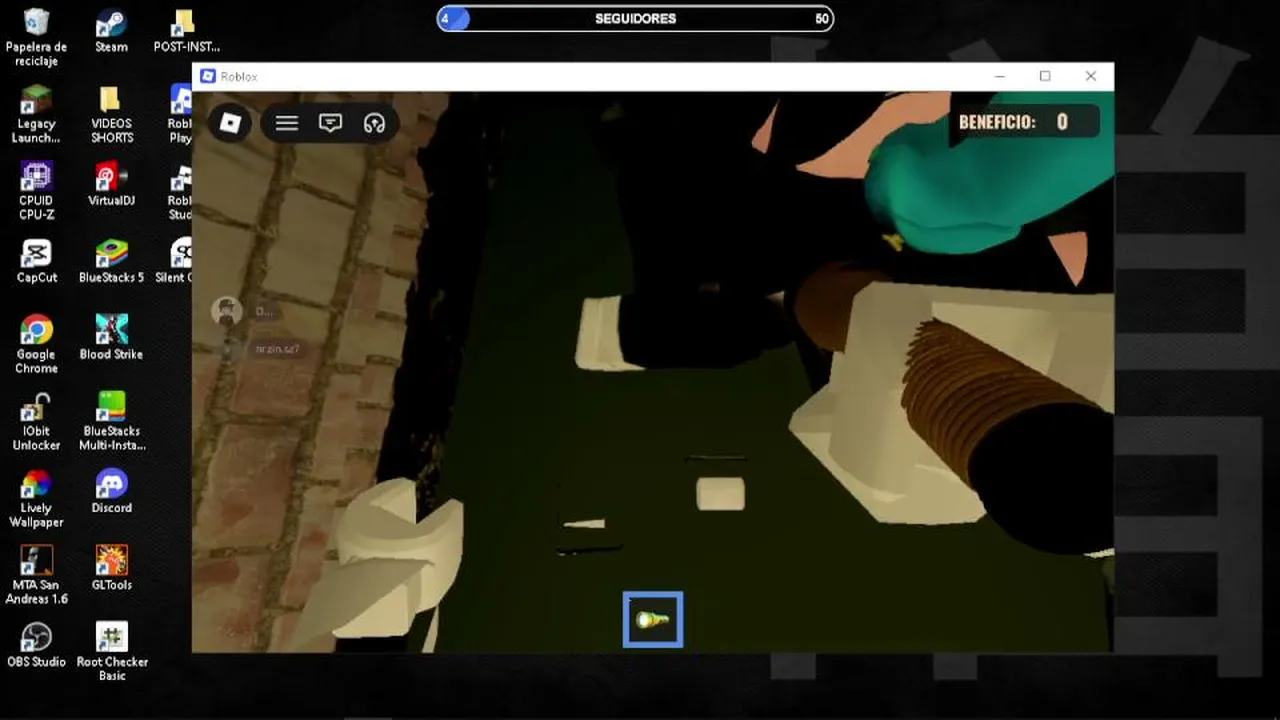Select the flashlight item in the hotbar
Image resolution: width=1280 pixels, height=720 pixels.
click(x=653, y=620)
